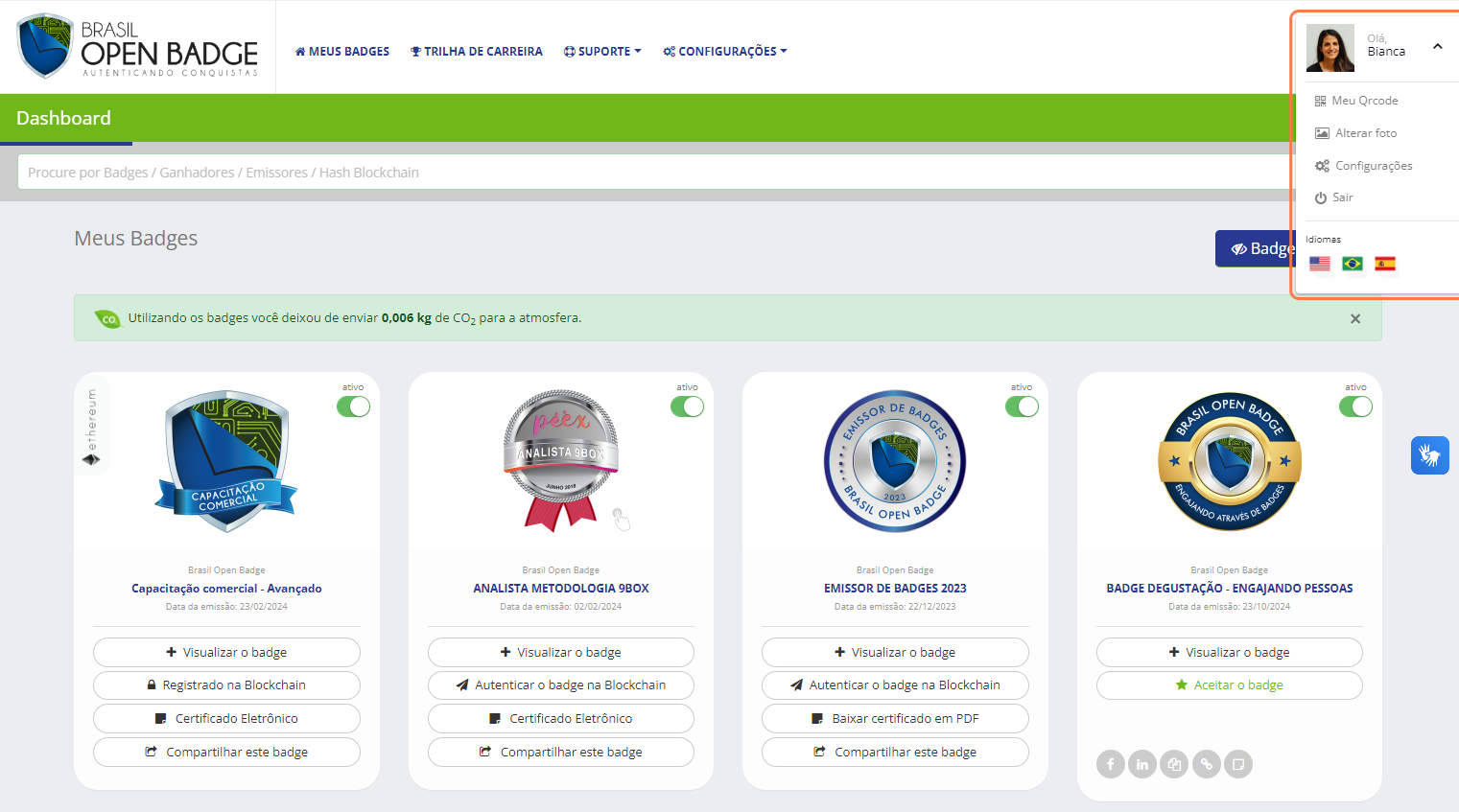
Task: Switch language to English US flag
Action: pos(1320,264)
